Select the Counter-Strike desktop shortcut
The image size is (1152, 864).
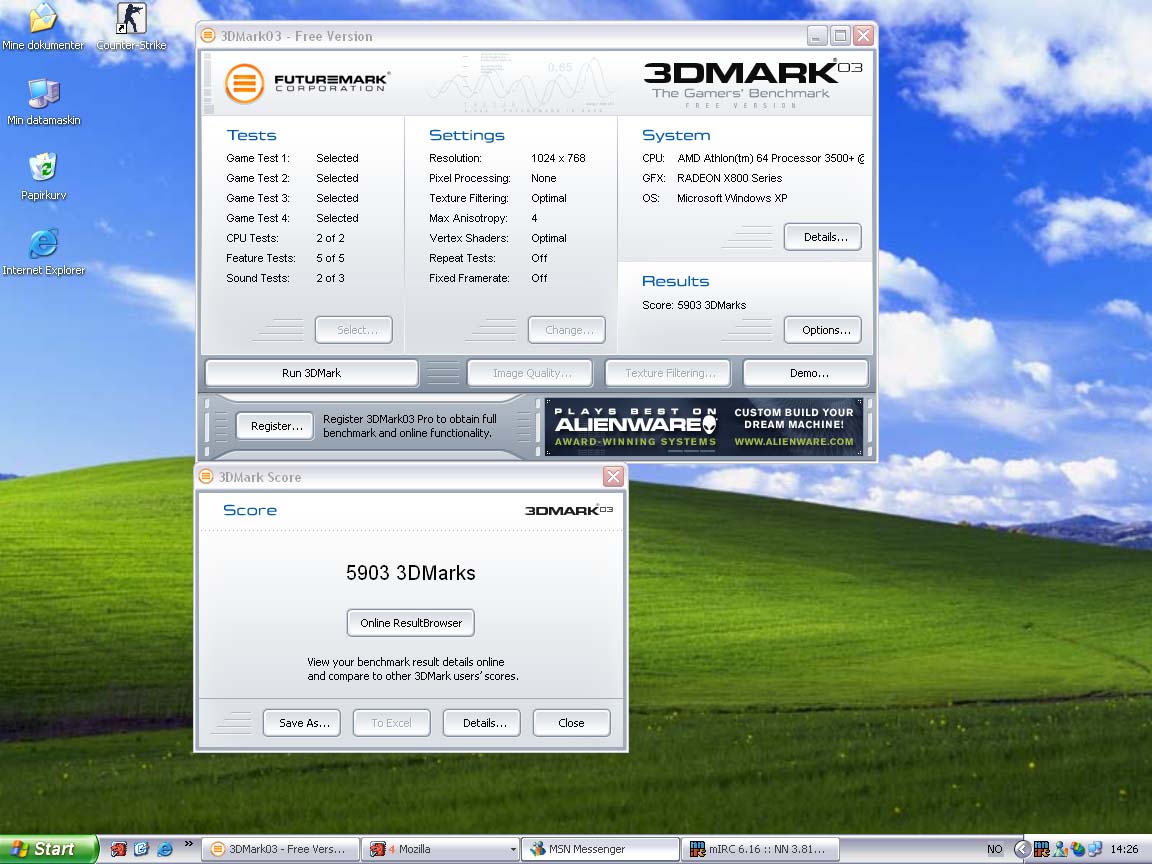(x=132, y=26)
